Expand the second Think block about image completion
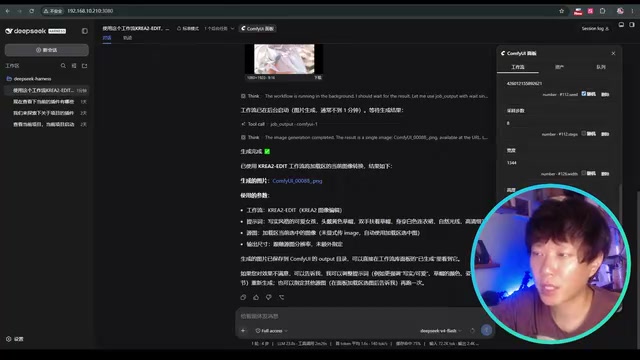 [364, 138]
